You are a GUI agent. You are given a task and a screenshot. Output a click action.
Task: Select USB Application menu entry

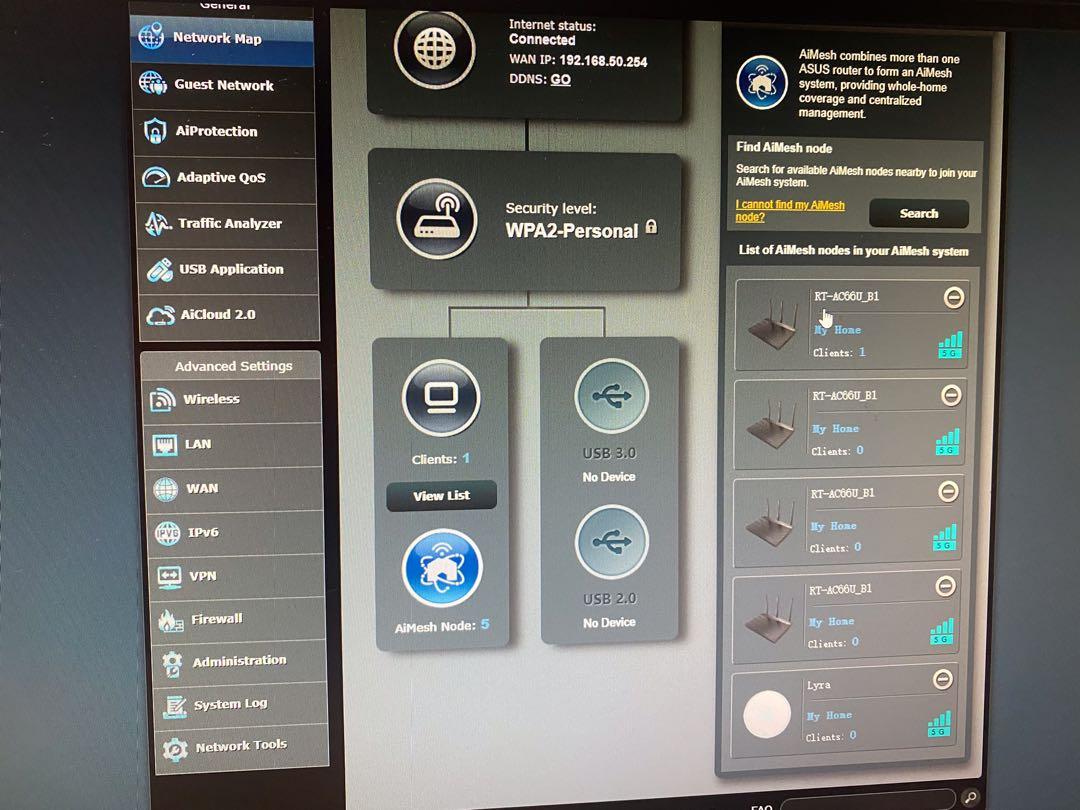coord(229,269)
